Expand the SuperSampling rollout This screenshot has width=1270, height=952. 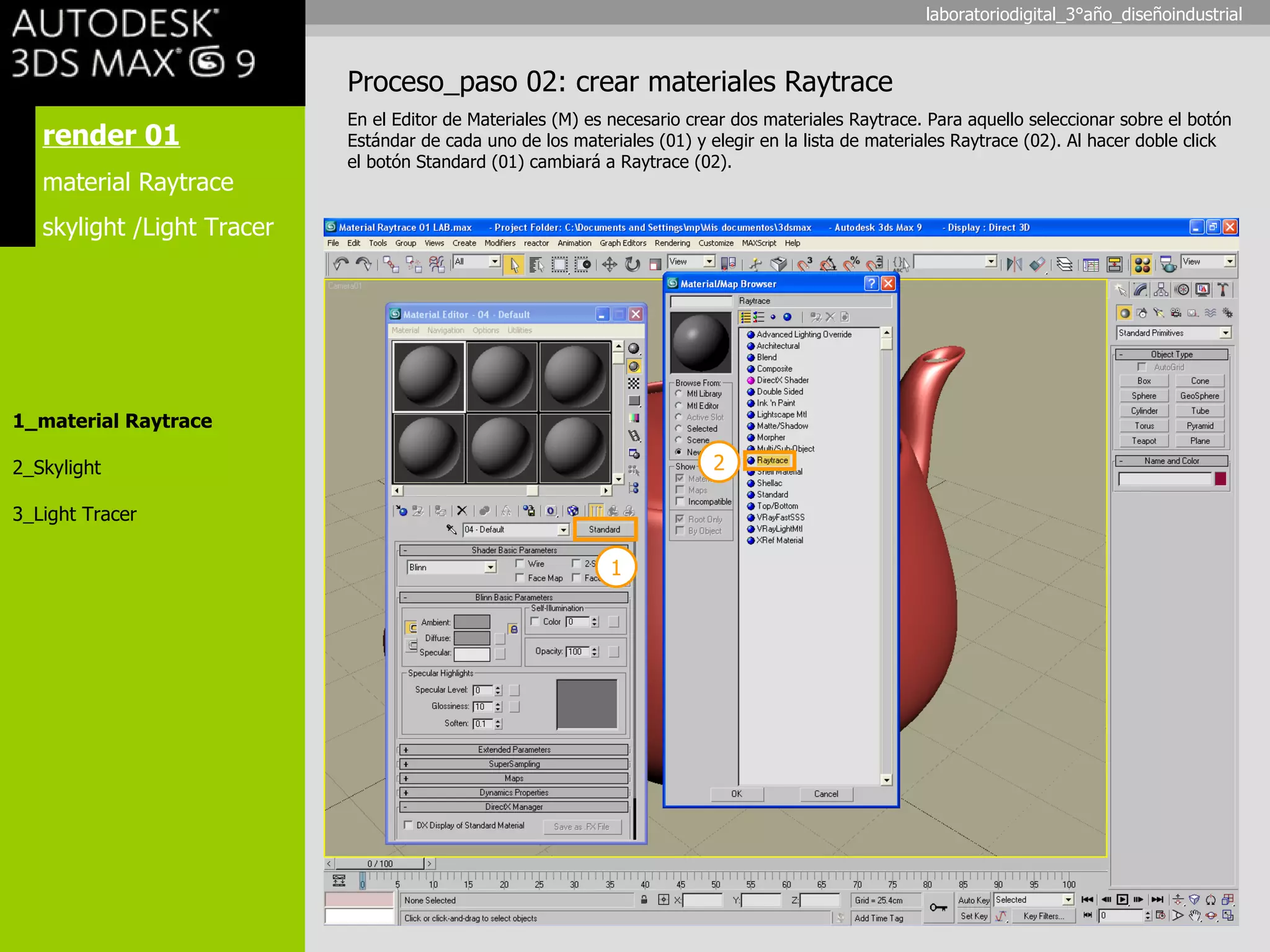pyautogui.click(x=514, y=764)
